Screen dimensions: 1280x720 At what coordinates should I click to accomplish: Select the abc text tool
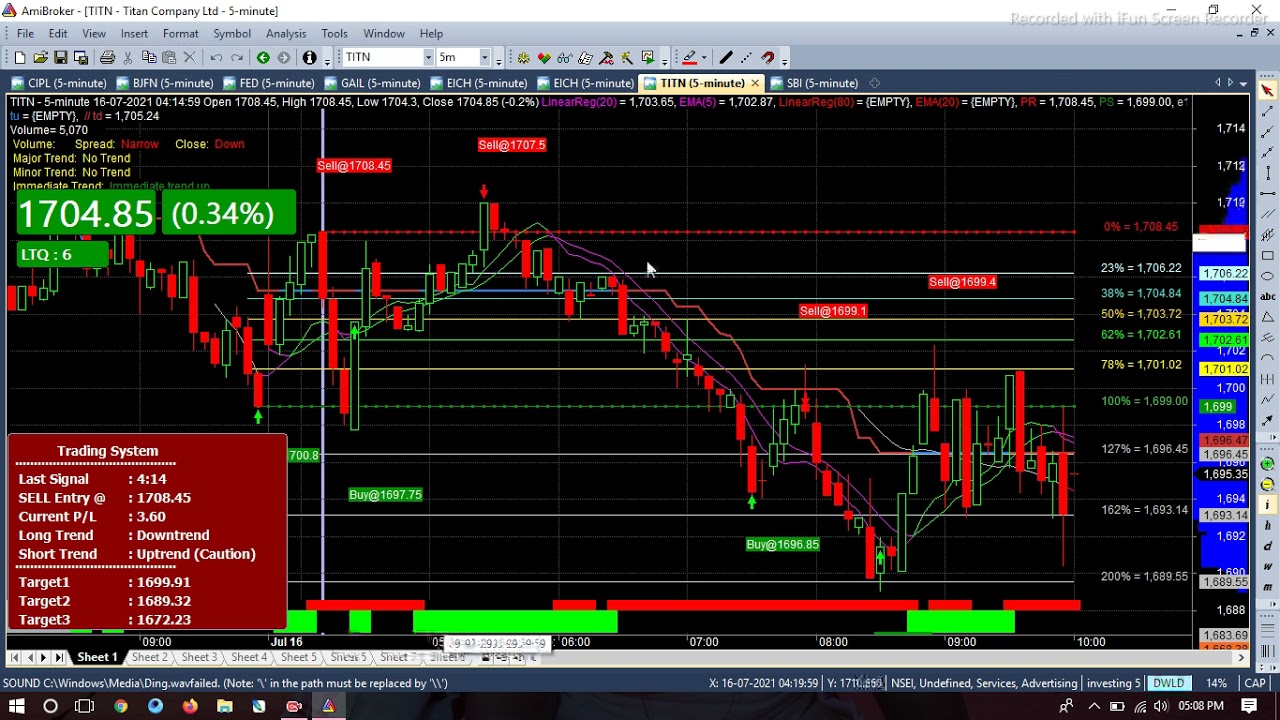1267,296
